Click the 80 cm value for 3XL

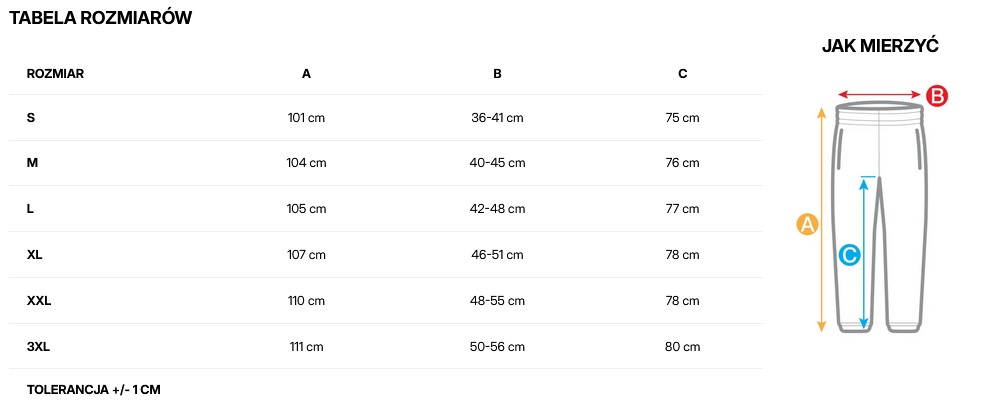682,347
